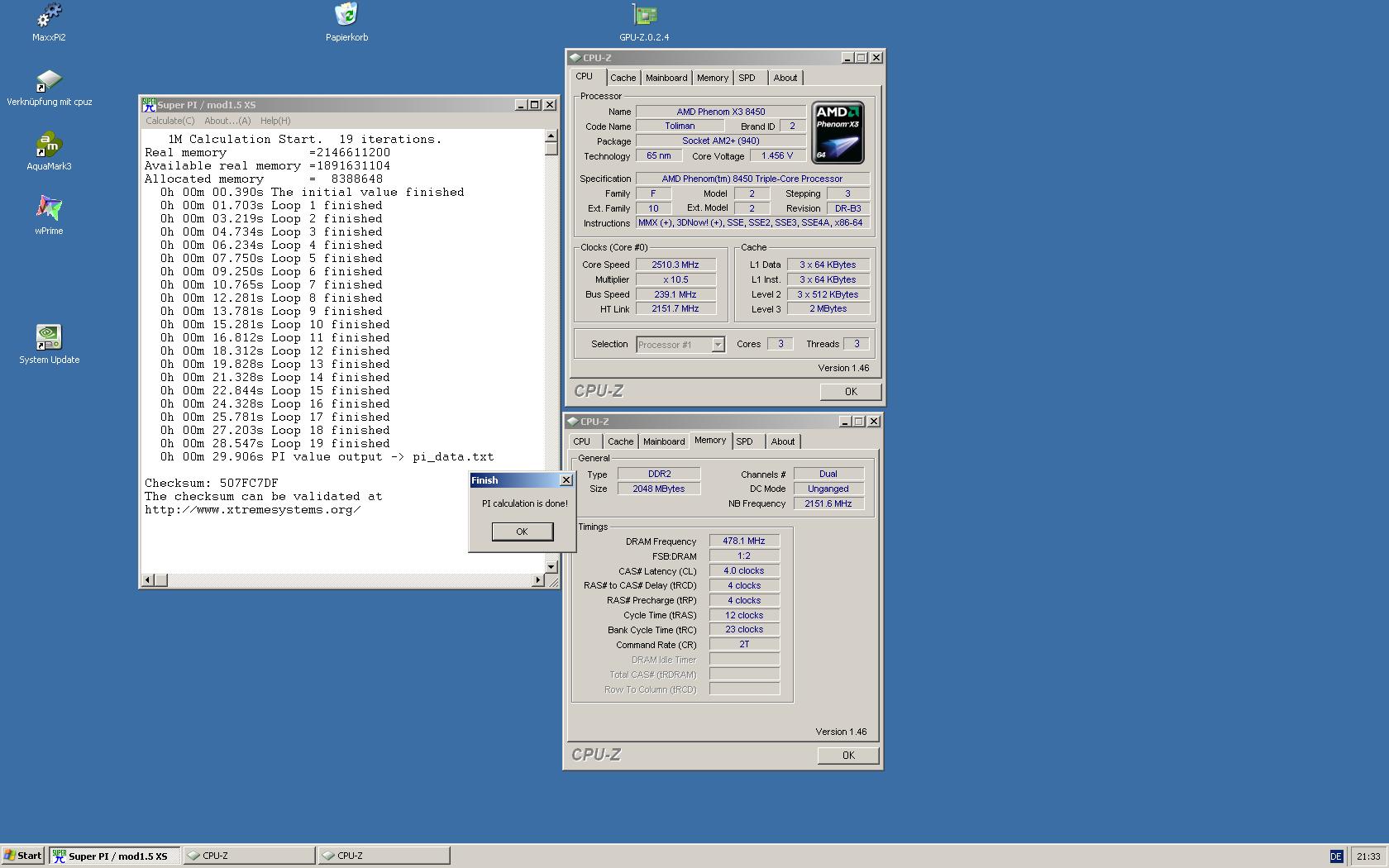Open the Help(H) menu in Super PI
Viewport: 1389px width, 868px height.
click(x=275, y=121)
